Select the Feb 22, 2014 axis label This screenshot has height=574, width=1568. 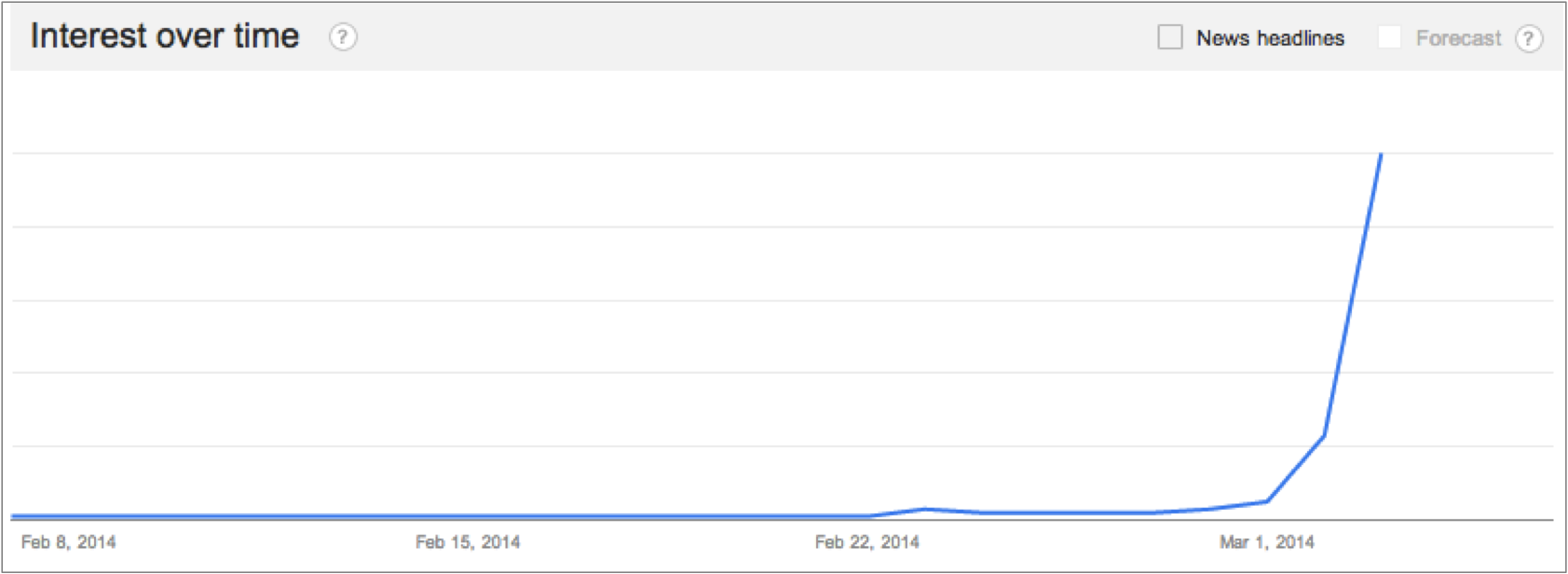tap(866, 541)
